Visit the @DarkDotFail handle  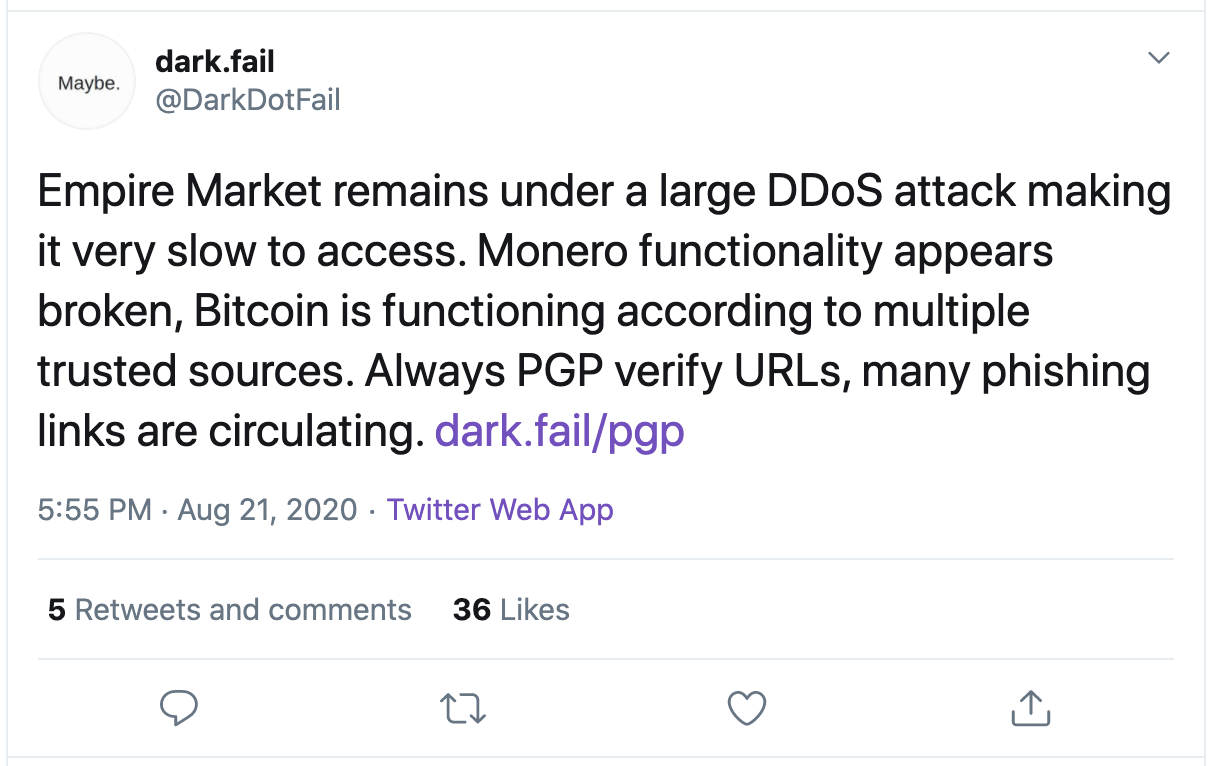[x=248, y=99]
